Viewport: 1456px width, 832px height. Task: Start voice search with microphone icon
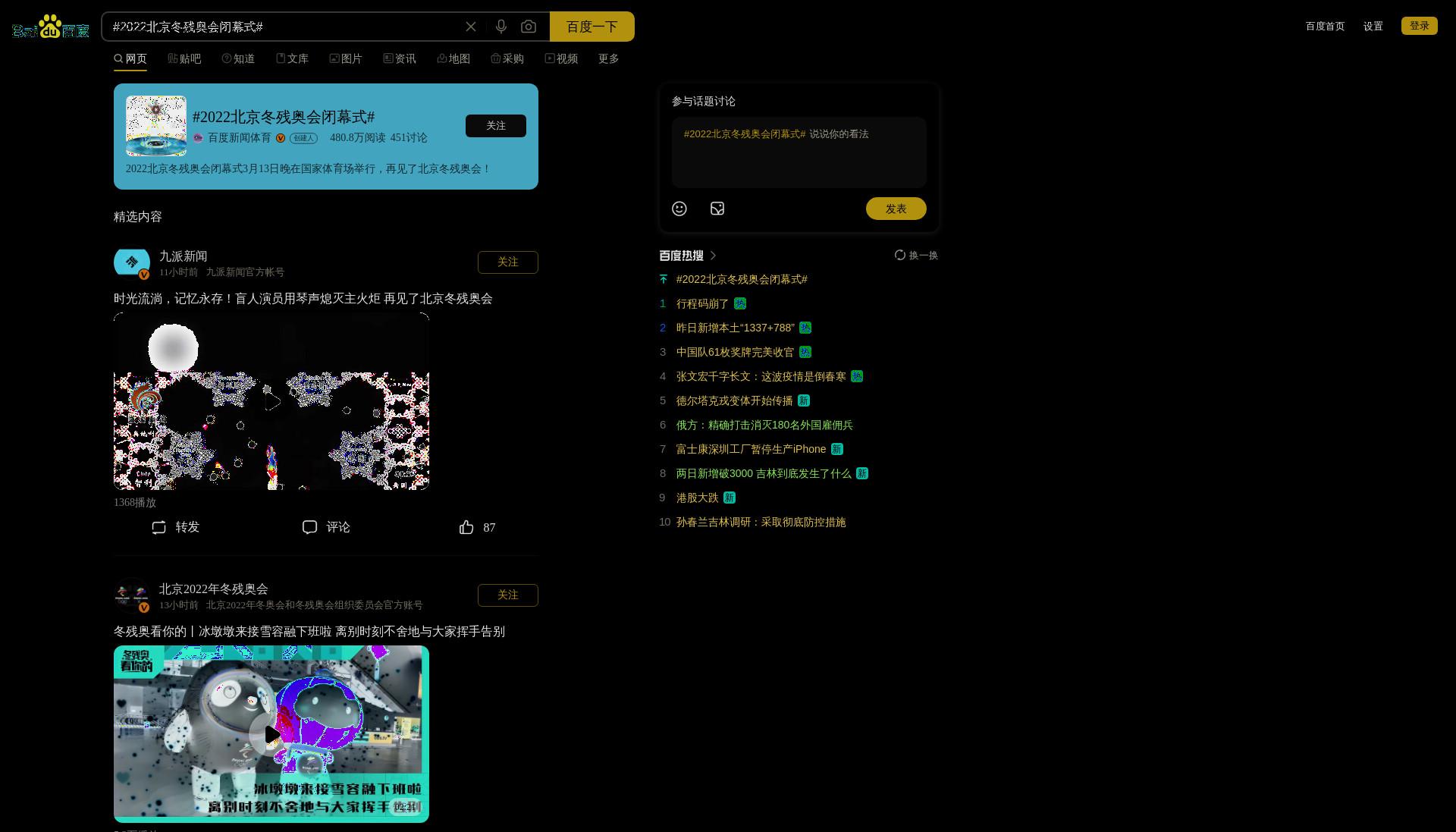(x=501, y=27)
